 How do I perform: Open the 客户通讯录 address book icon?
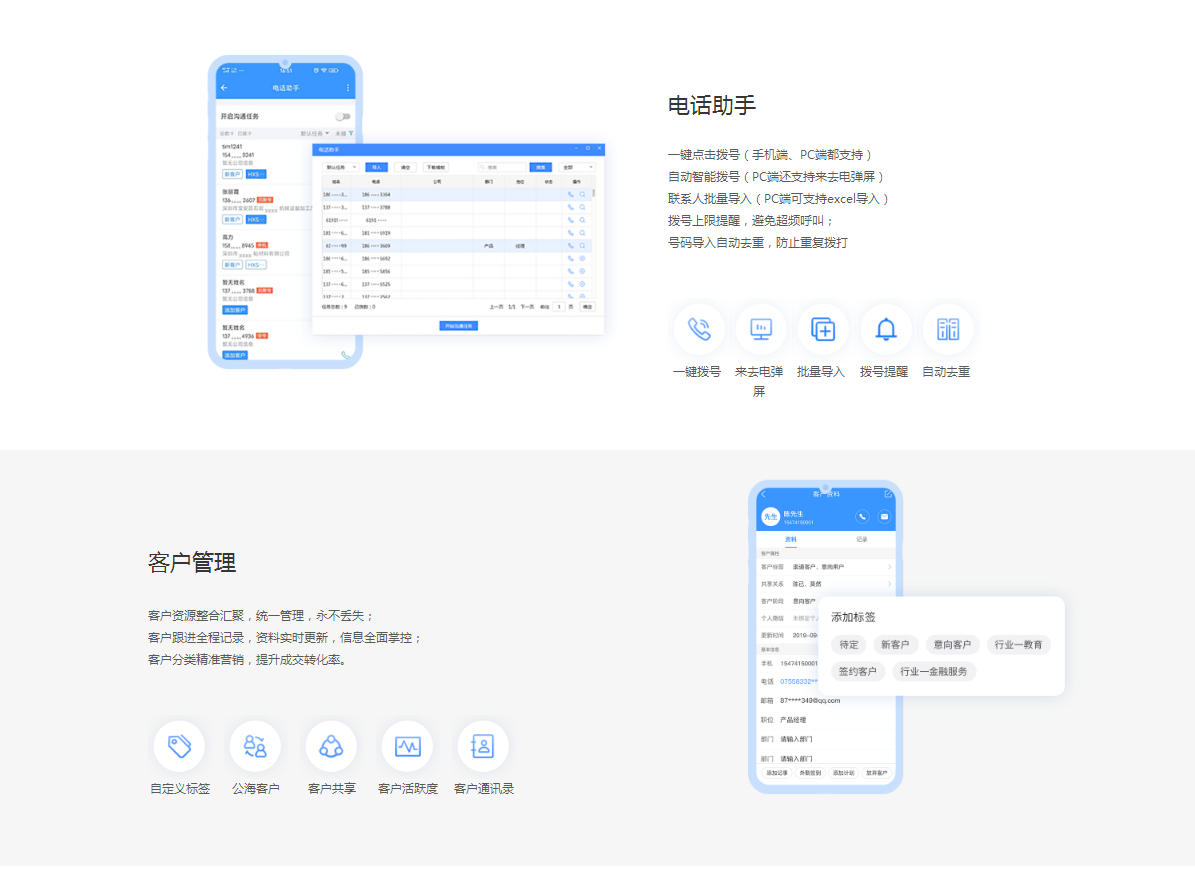point(483,746)
